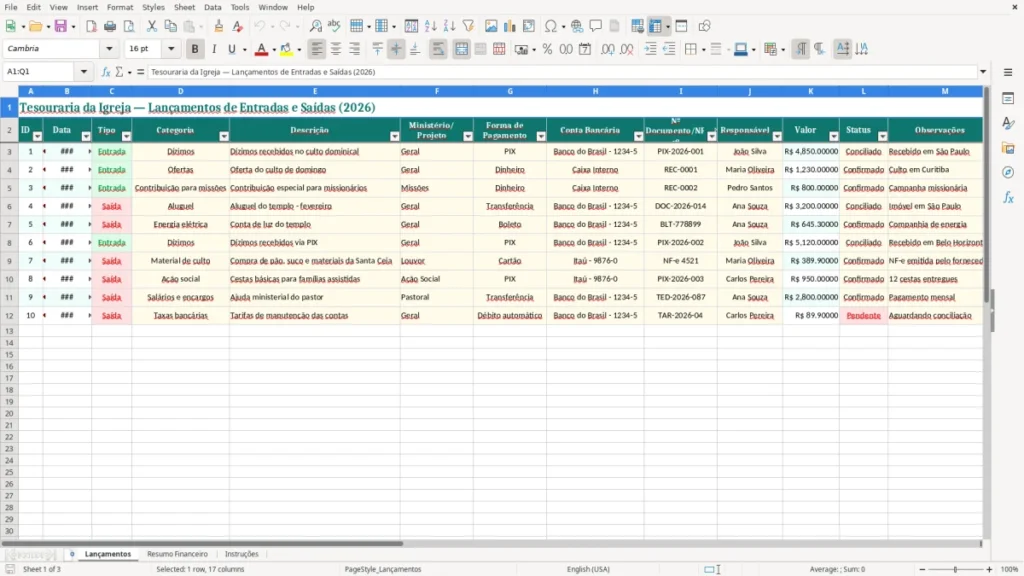
Task: Click the Clone Formatting paintbrush icon
Action: (219, 26)
